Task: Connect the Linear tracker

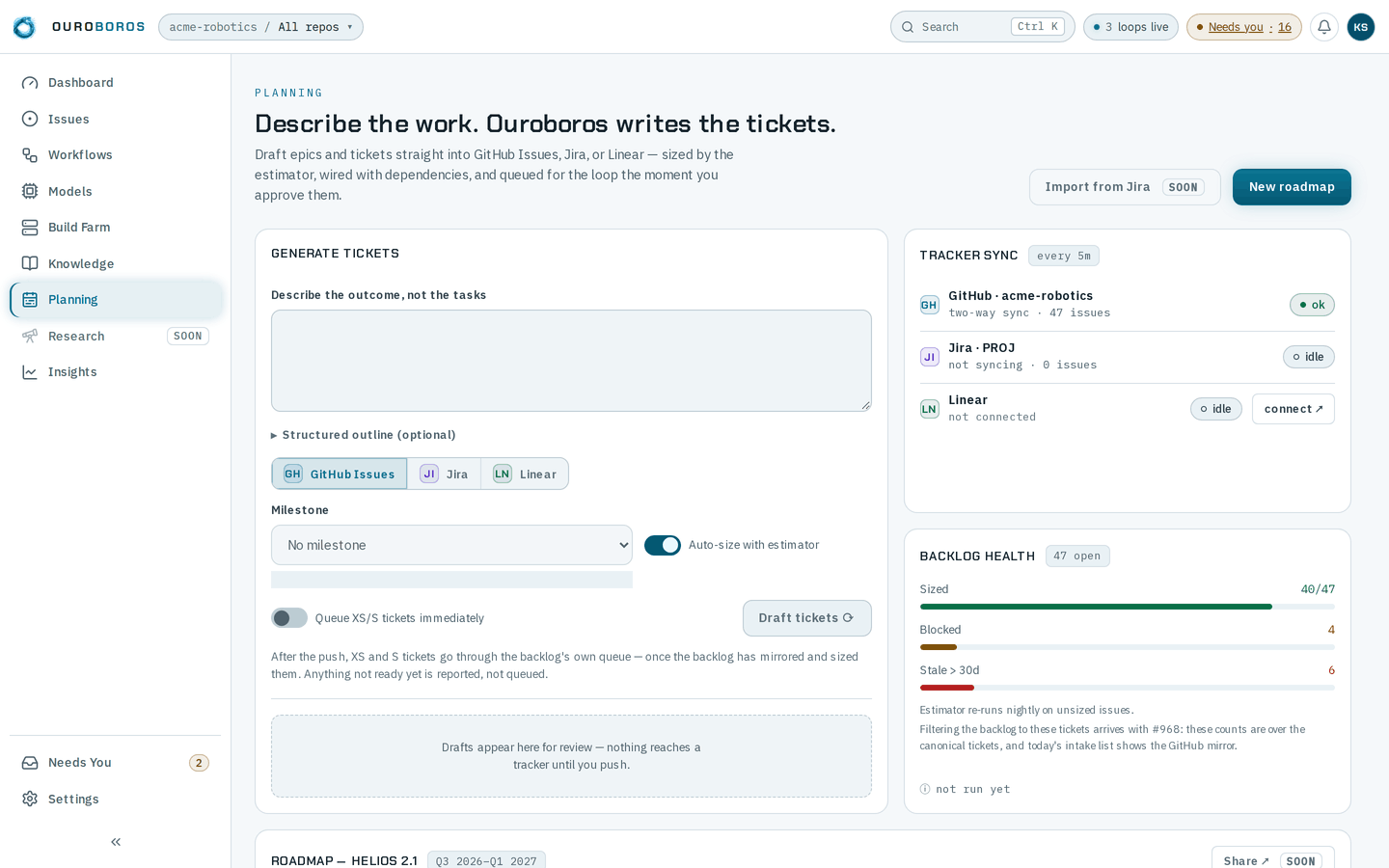Action: 1294,409
